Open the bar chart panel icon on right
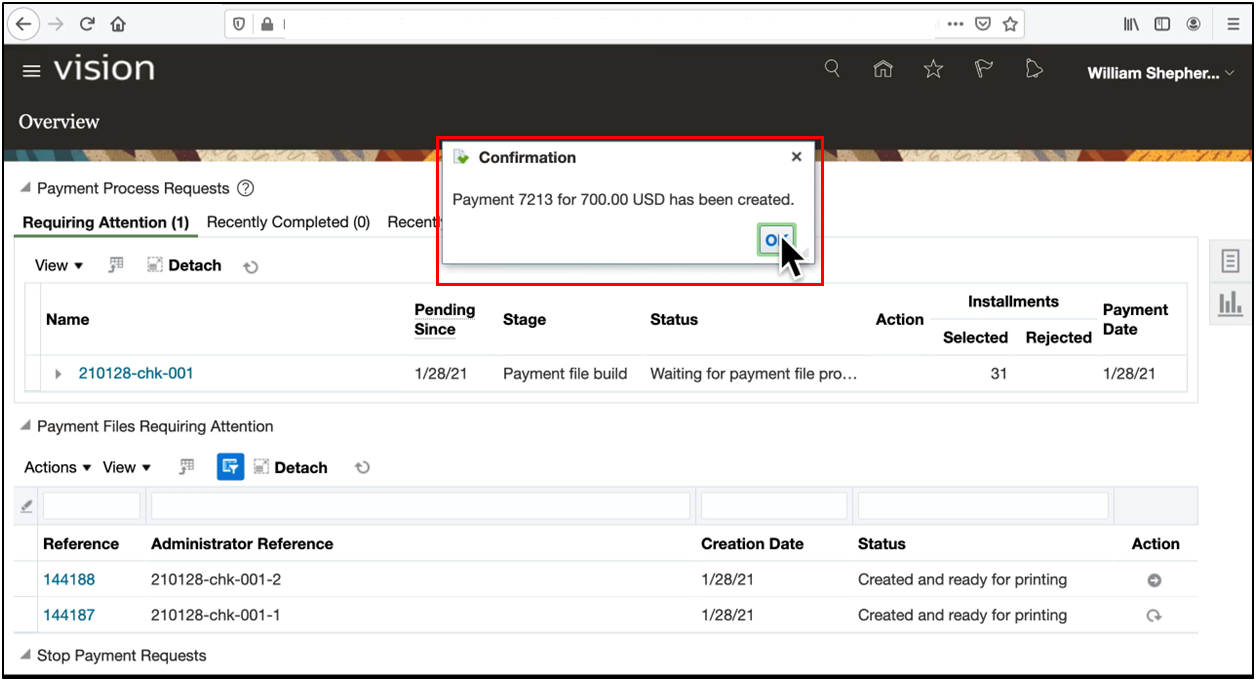 point(1230,303)
